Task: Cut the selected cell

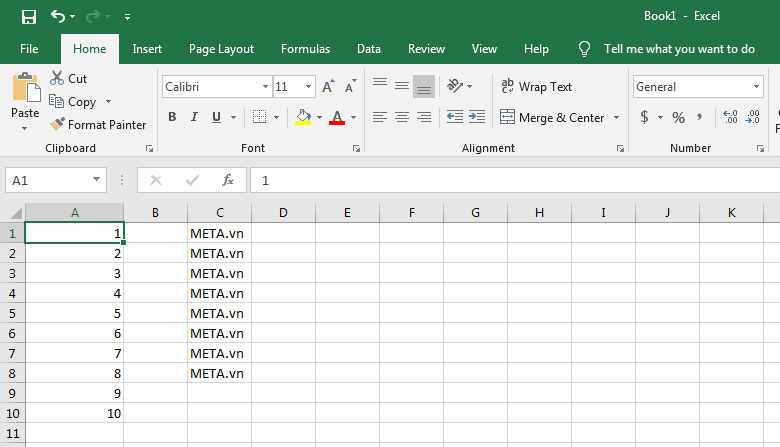Action: tap(69, 79)
